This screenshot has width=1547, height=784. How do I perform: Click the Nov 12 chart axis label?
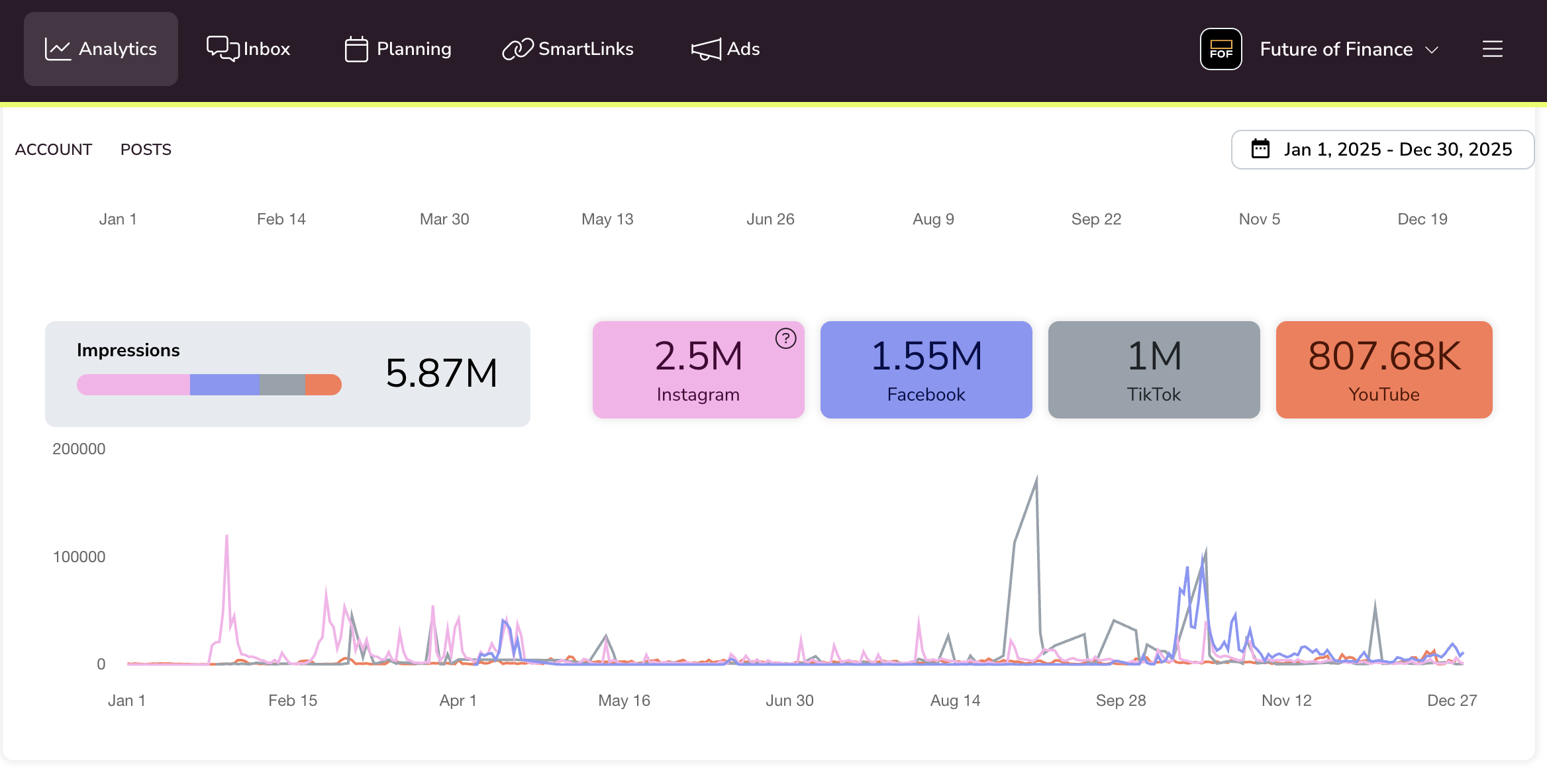pyautogui.click(x=1286, y=701)
